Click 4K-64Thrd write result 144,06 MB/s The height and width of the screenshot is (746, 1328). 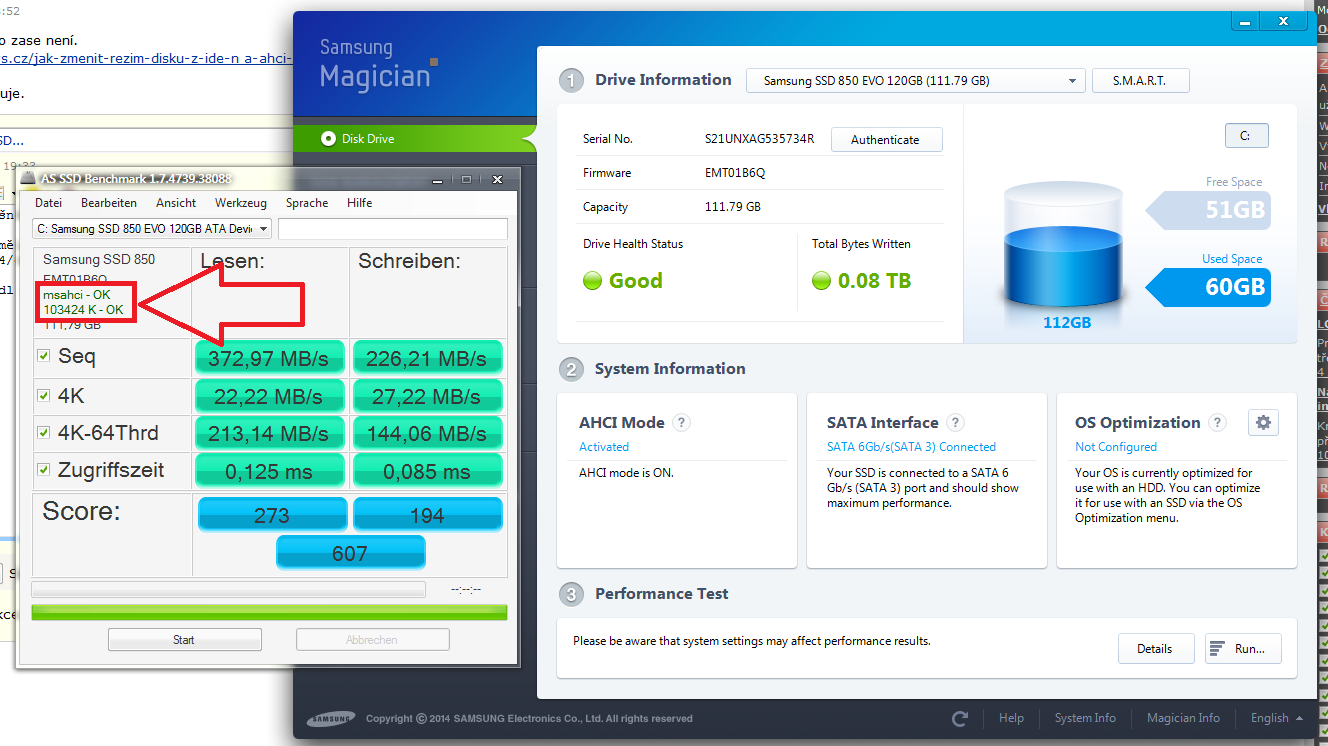tap(427, 433)
